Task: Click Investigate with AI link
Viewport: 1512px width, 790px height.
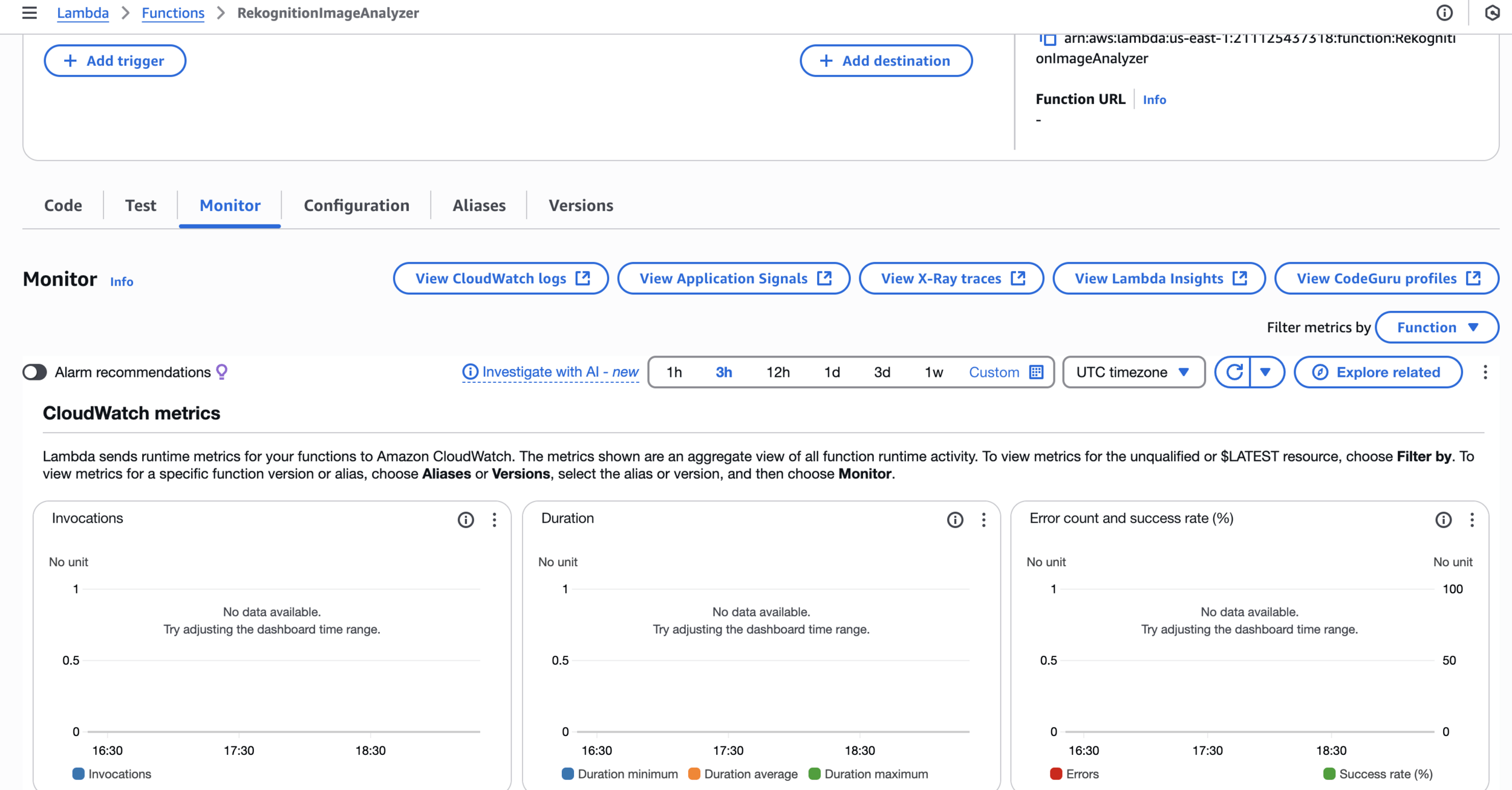Action: coord(550,372)
